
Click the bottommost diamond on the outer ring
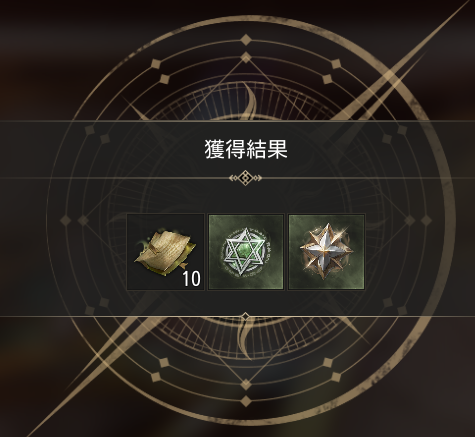coord(246,401)
